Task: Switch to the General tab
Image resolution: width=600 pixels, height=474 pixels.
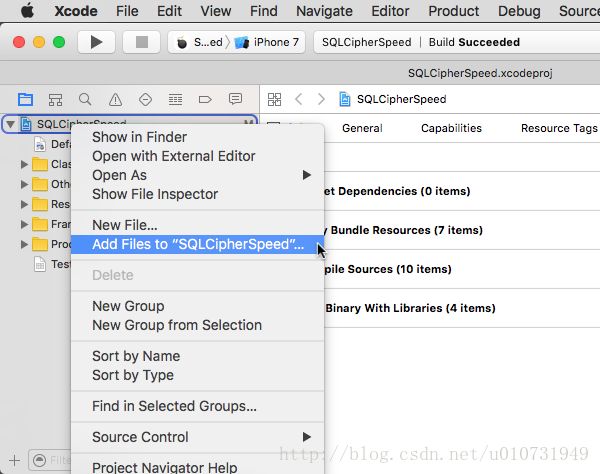Action: click(362, 128)
